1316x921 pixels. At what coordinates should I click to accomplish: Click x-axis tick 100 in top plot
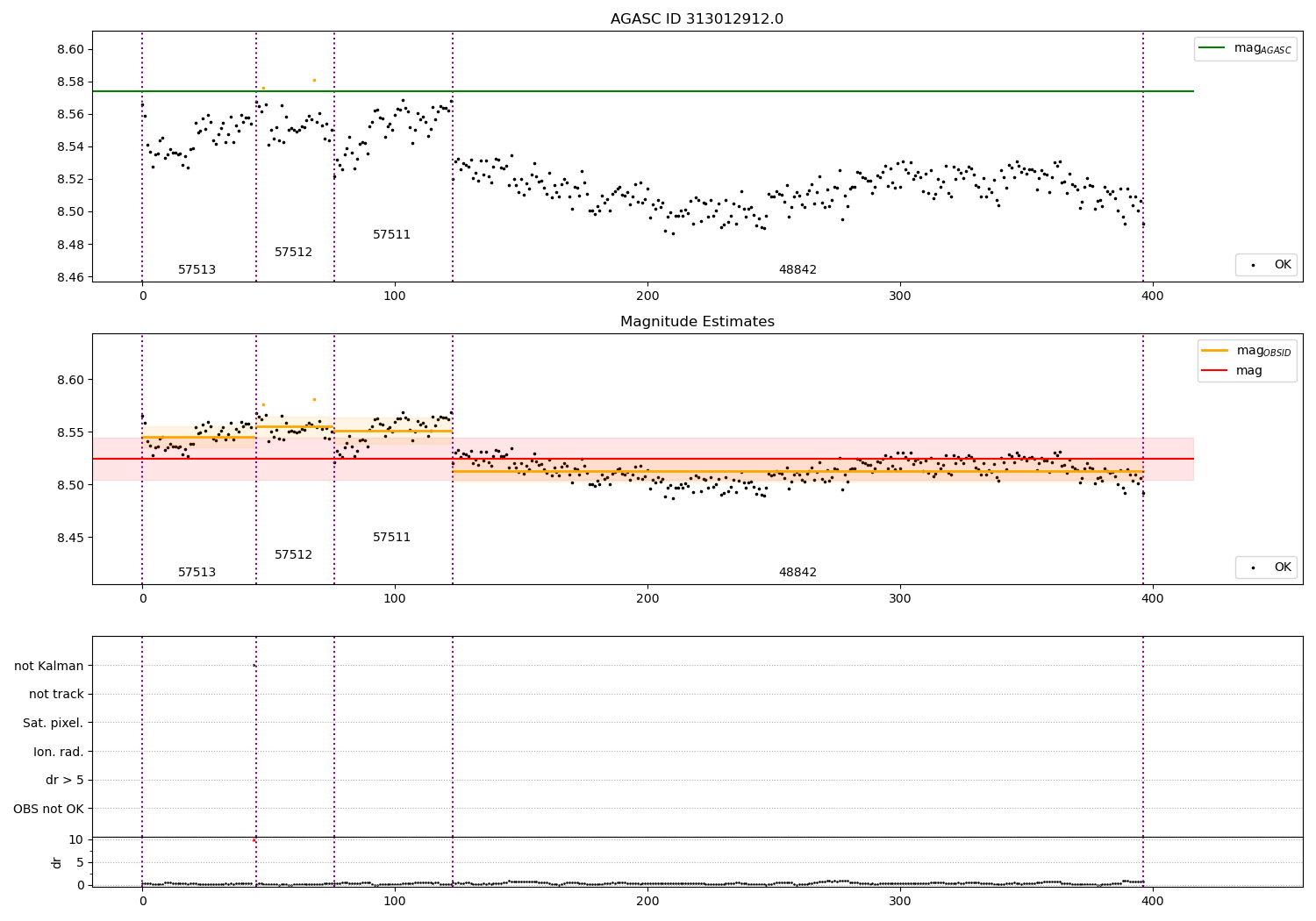(x=395, y=296)
